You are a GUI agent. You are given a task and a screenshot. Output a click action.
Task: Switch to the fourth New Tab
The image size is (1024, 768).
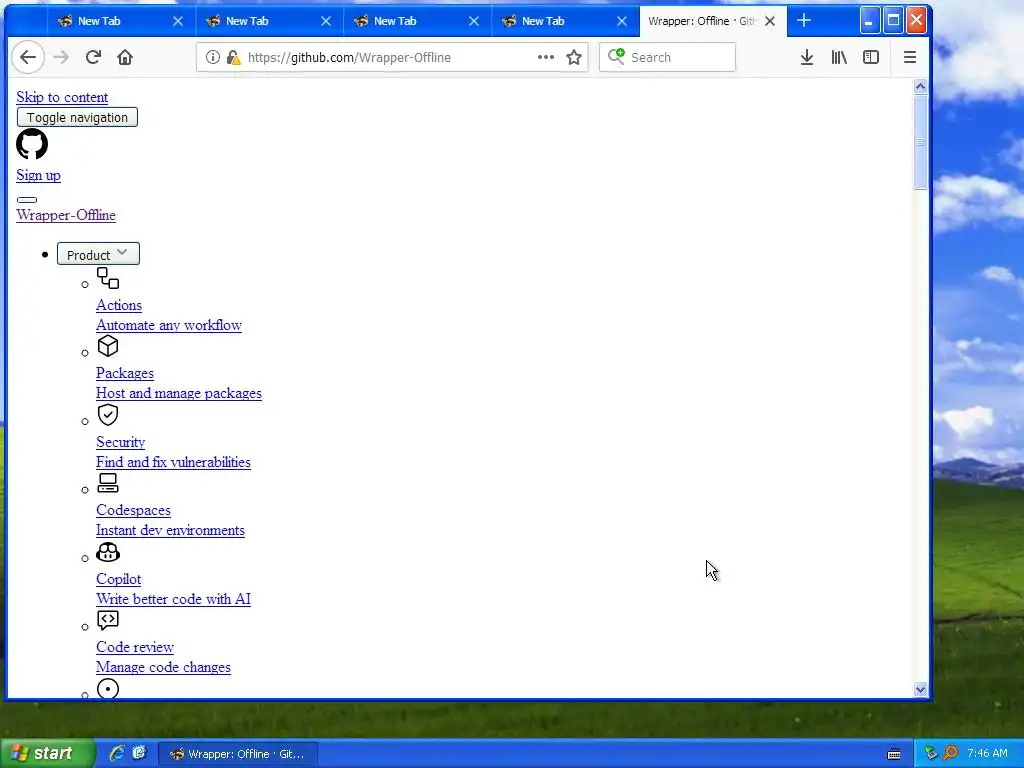(565, 21)
